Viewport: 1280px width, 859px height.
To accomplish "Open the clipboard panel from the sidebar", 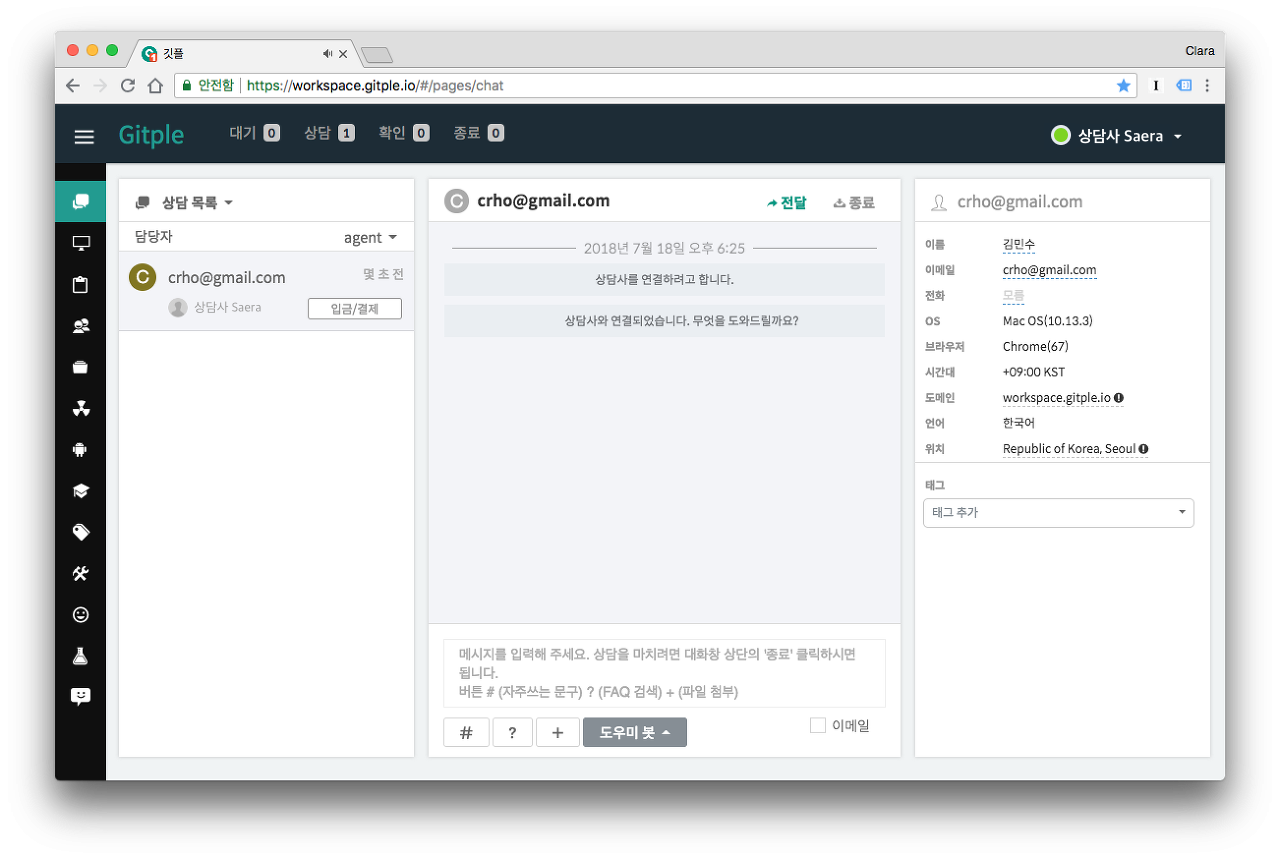I will (80, 283).
